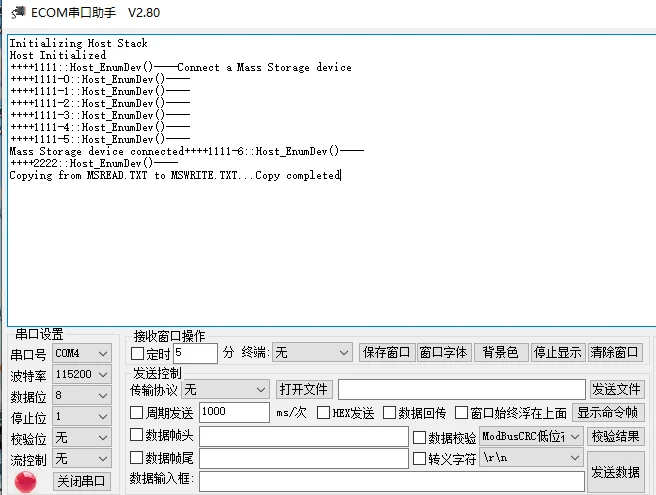Open the 数据位 dropdown showing 8
This screenshot has width=656, height=495.
82,395
